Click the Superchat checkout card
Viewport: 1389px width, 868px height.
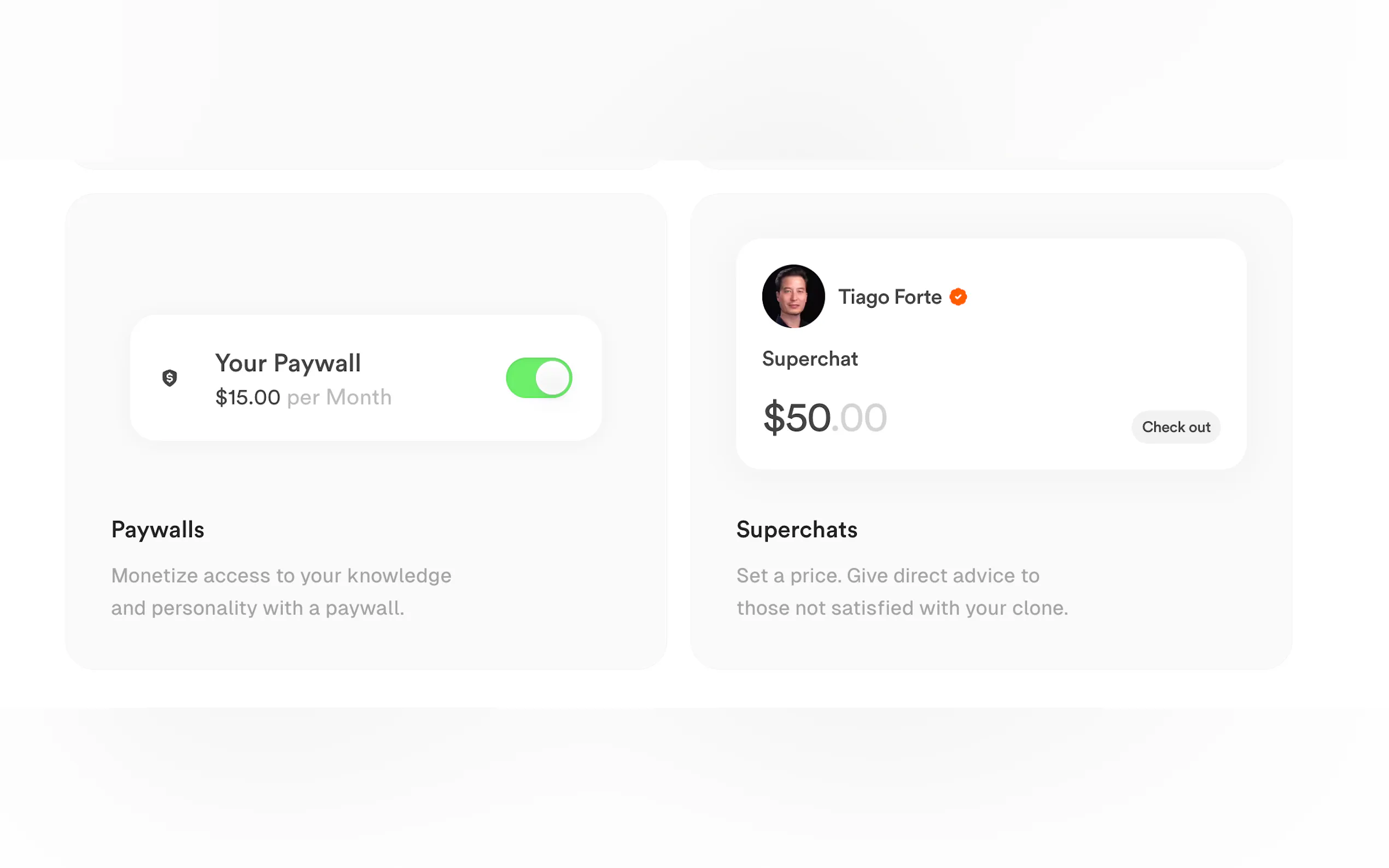(991, 354)
